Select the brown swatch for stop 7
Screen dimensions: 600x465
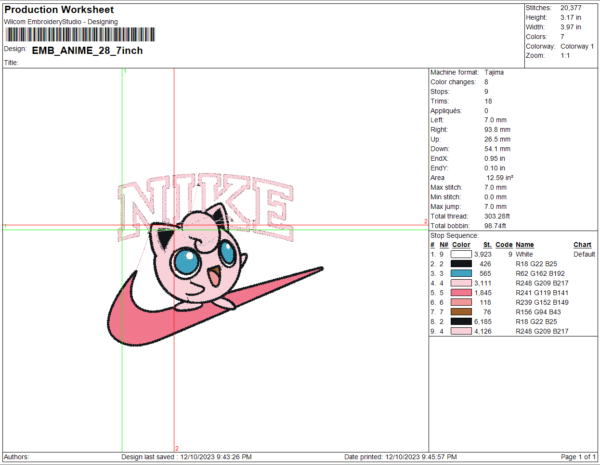(461, 311)
